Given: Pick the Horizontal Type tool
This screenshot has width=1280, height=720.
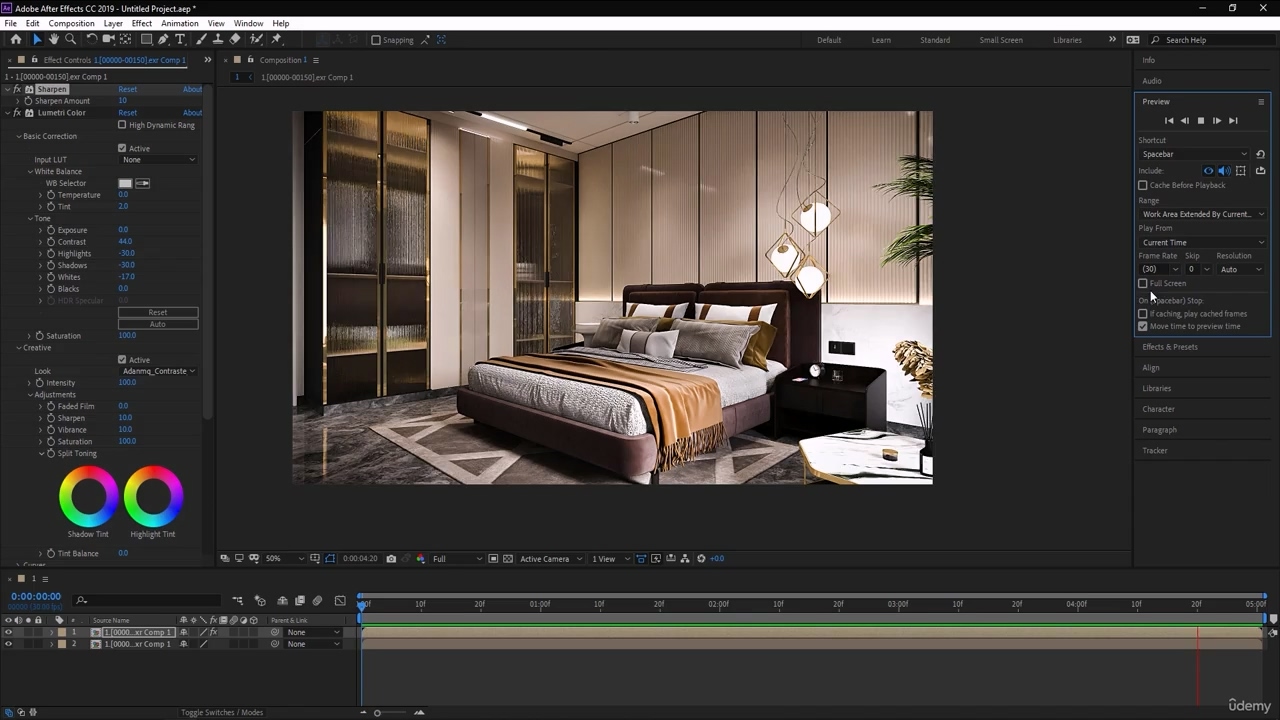Looking at the screenshot, I should [x=180, y=40].
